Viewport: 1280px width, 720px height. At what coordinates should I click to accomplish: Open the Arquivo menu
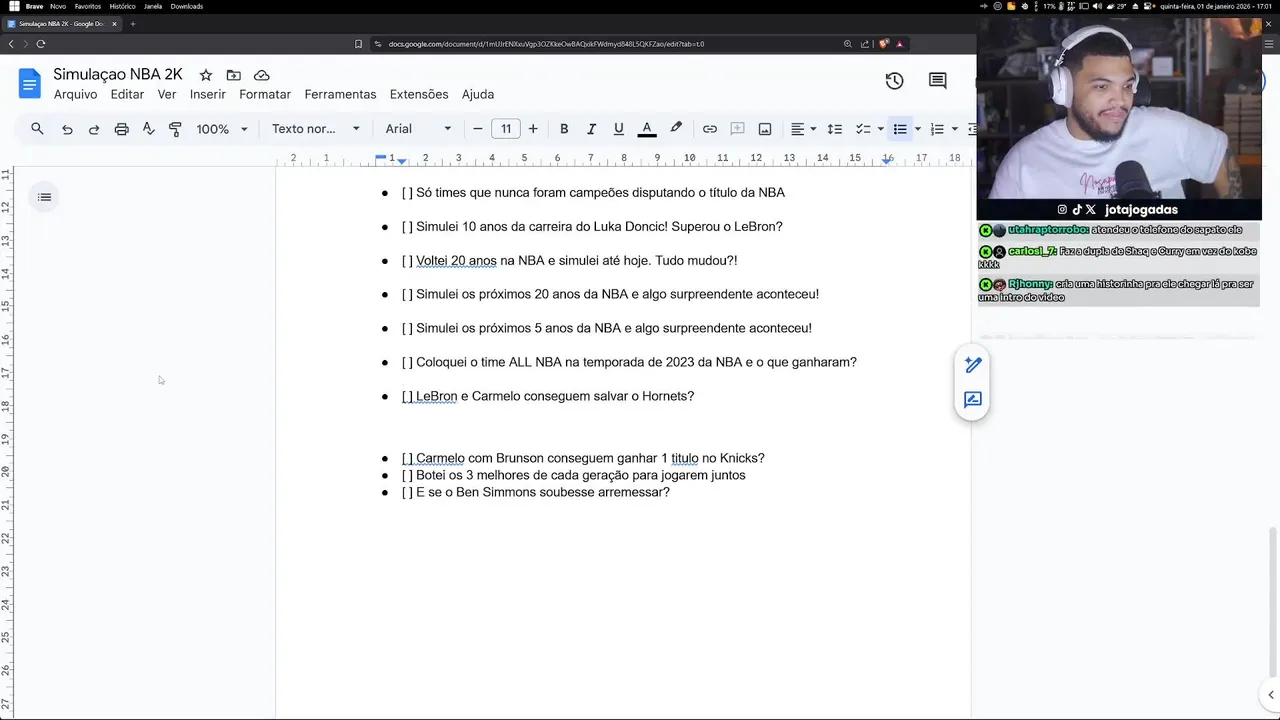coord(75,94)
